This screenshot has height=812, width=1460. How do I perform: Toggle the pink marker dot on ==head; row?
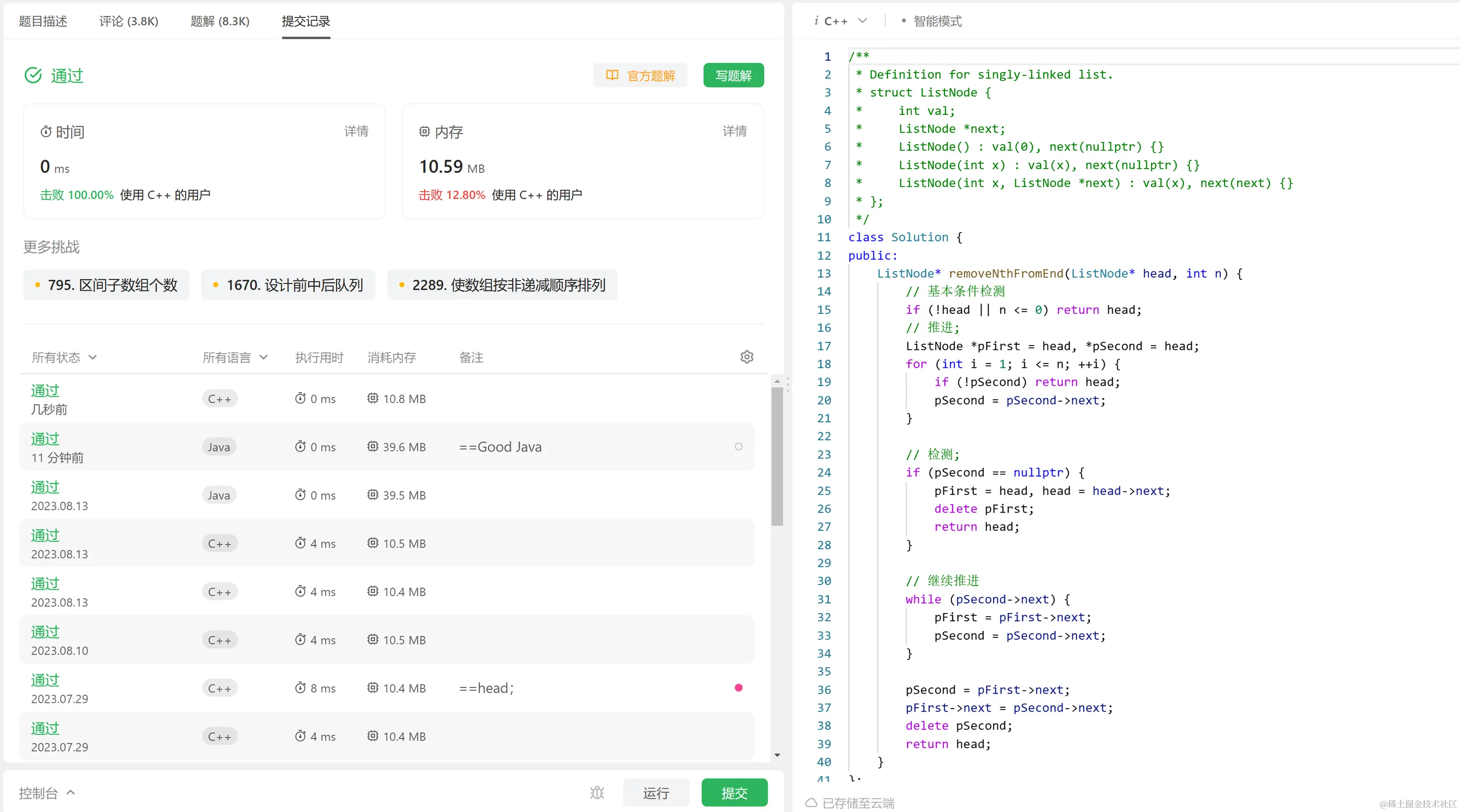tap(738, 687)
